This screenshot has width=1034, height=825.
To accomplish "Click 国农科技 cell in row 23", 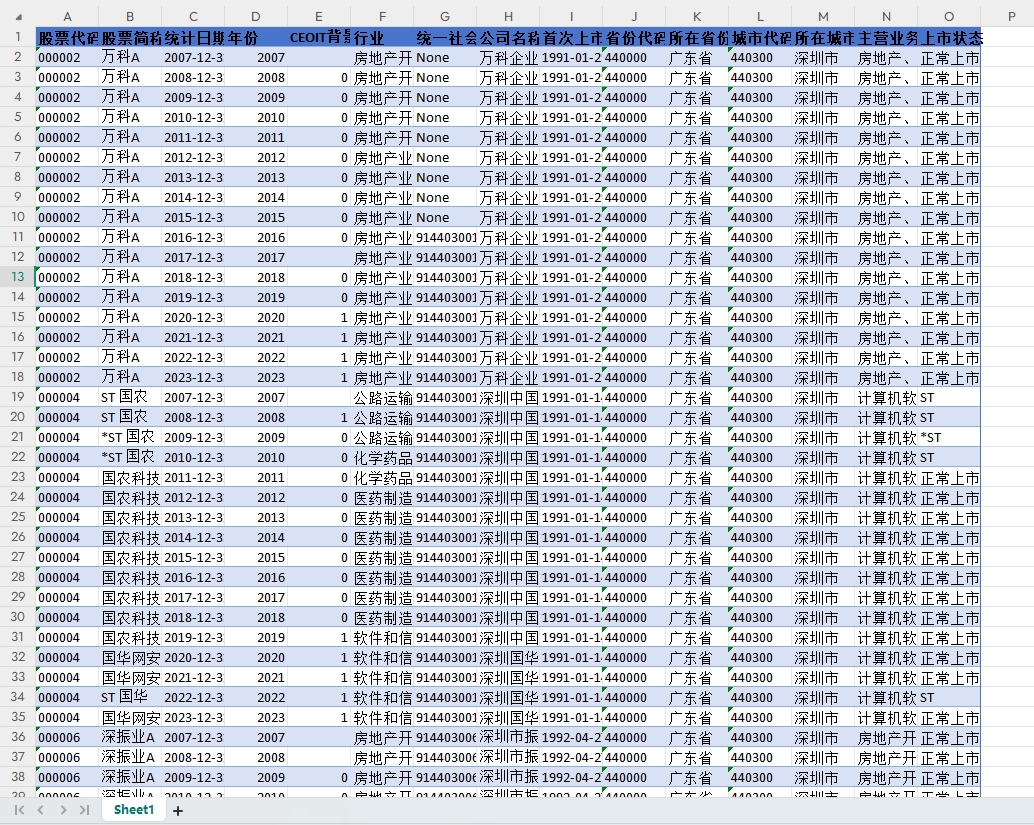I will pyautogui.click(x=130, y=477).
